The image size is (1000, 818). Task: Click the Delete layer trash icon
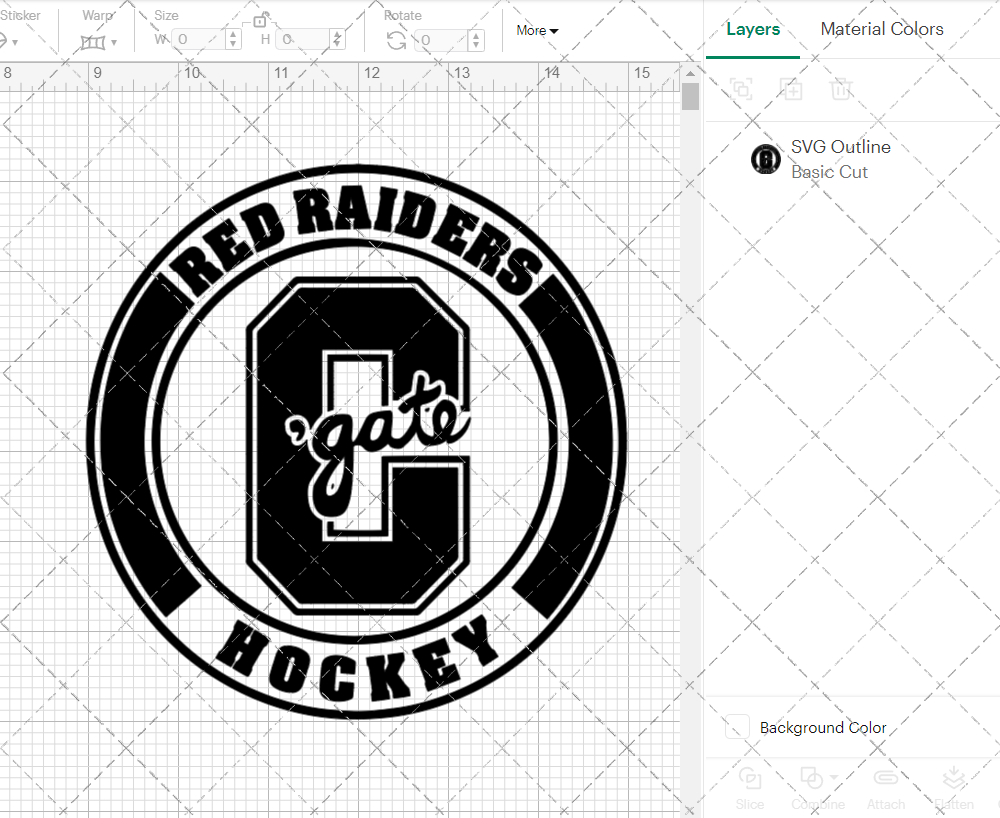(841, 89)
